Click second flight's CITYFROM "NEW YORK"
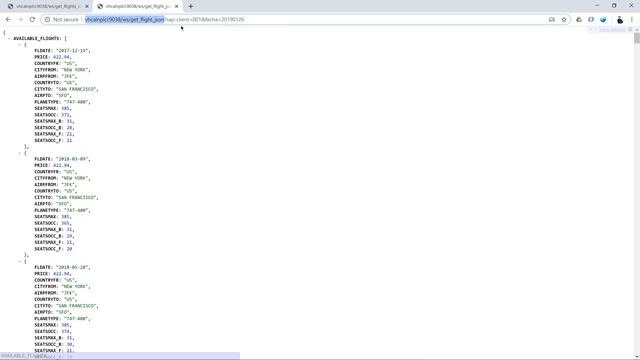640x360 pixels. pyautogui.click(x=74, y=178)
